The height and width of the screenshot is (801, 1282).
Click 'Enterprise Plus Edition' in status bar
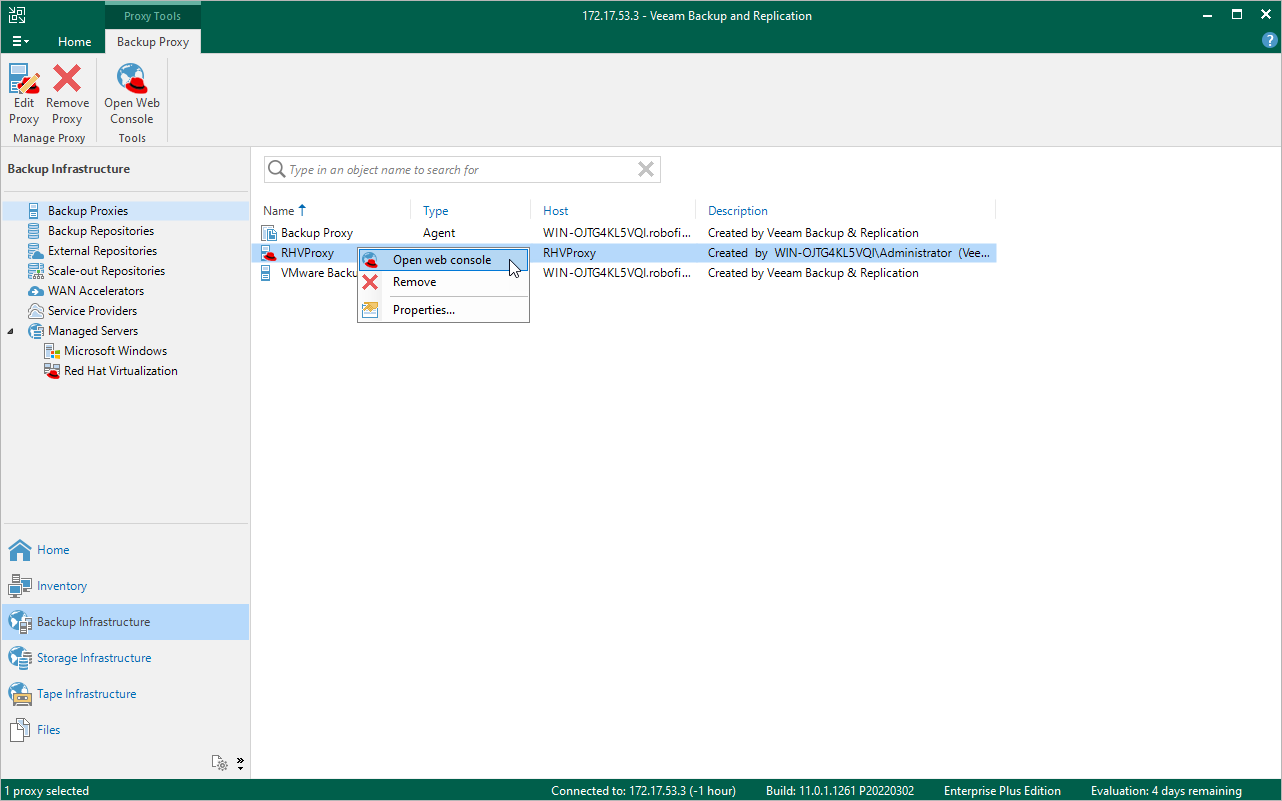[1002, 791]
